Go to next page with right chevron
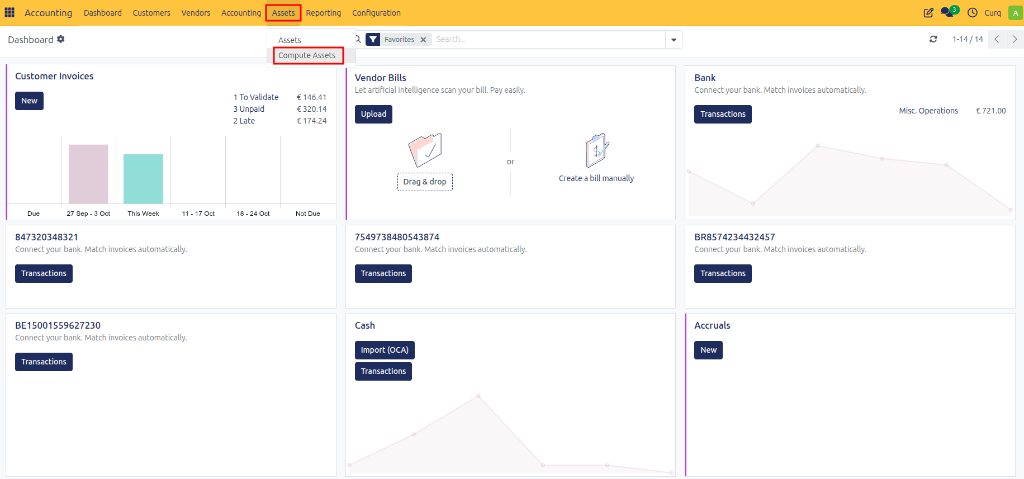The width and height of the screenshot is (1024, 479). [1015, 39]
